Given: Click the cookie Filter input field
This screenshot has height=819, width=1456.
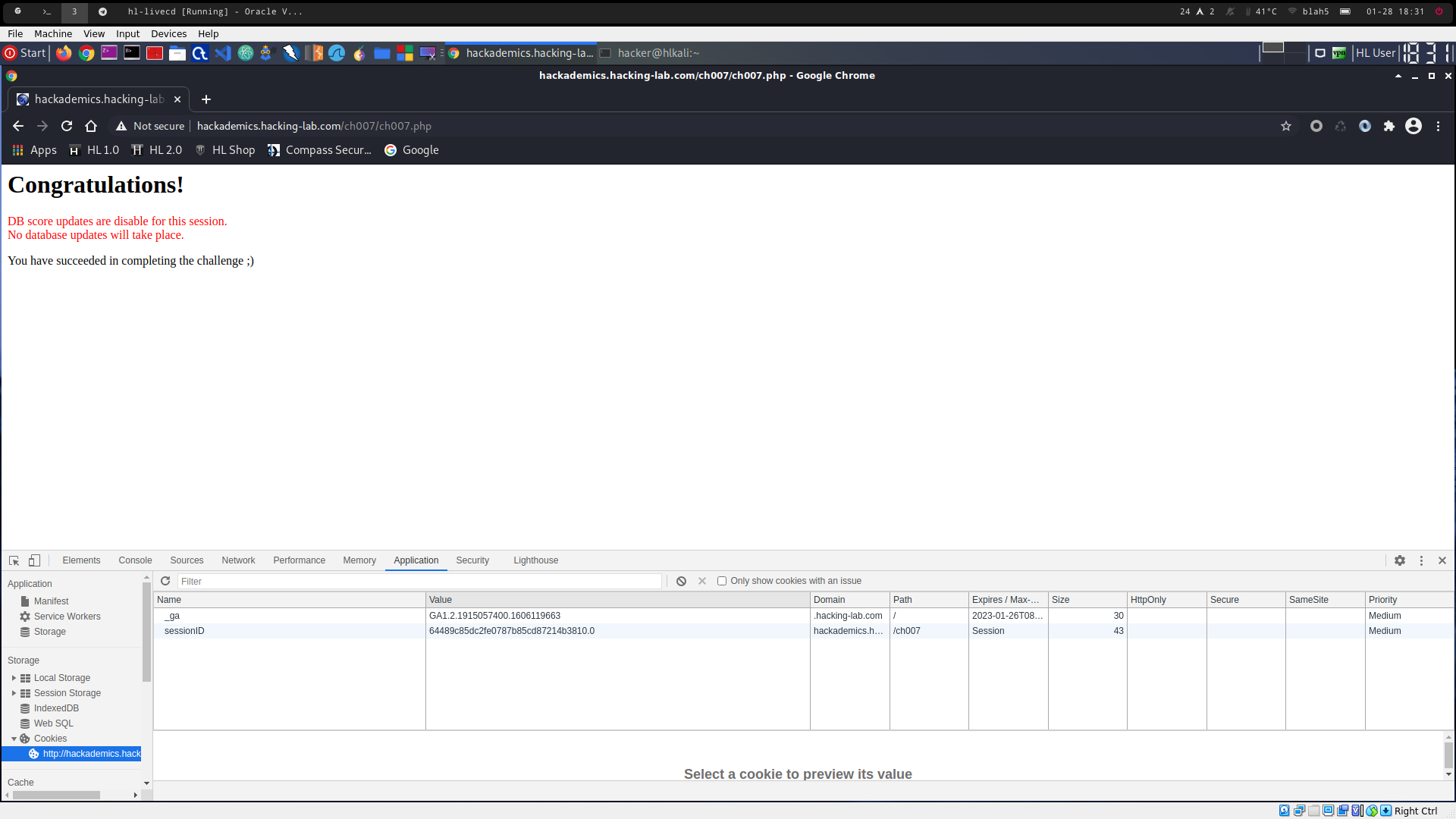Looking at the screenshot, I should point(419,581).
